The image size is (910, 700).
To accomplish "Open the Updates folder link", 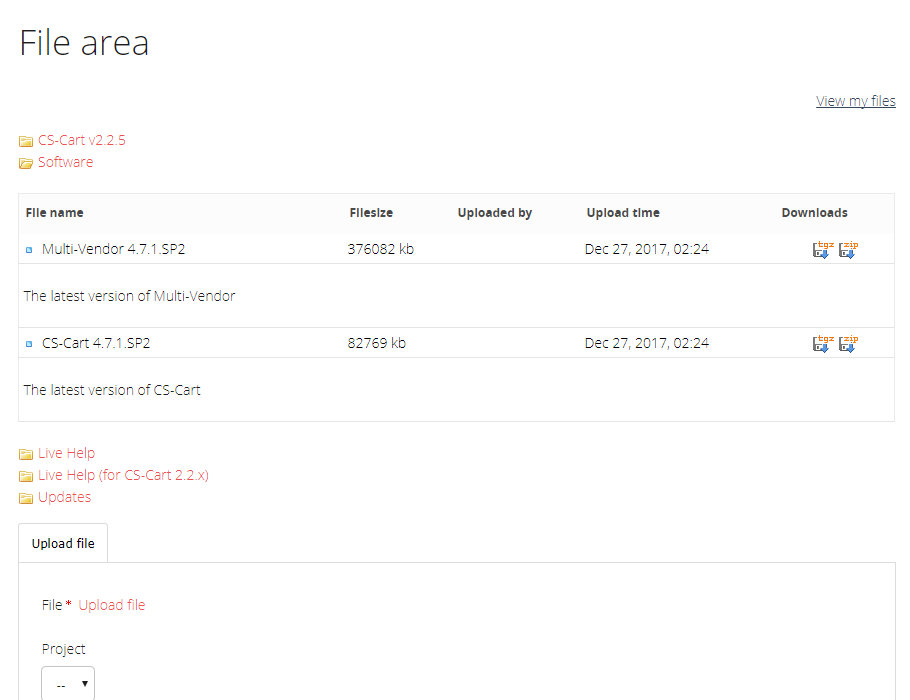I will click(x=64, y=497).
